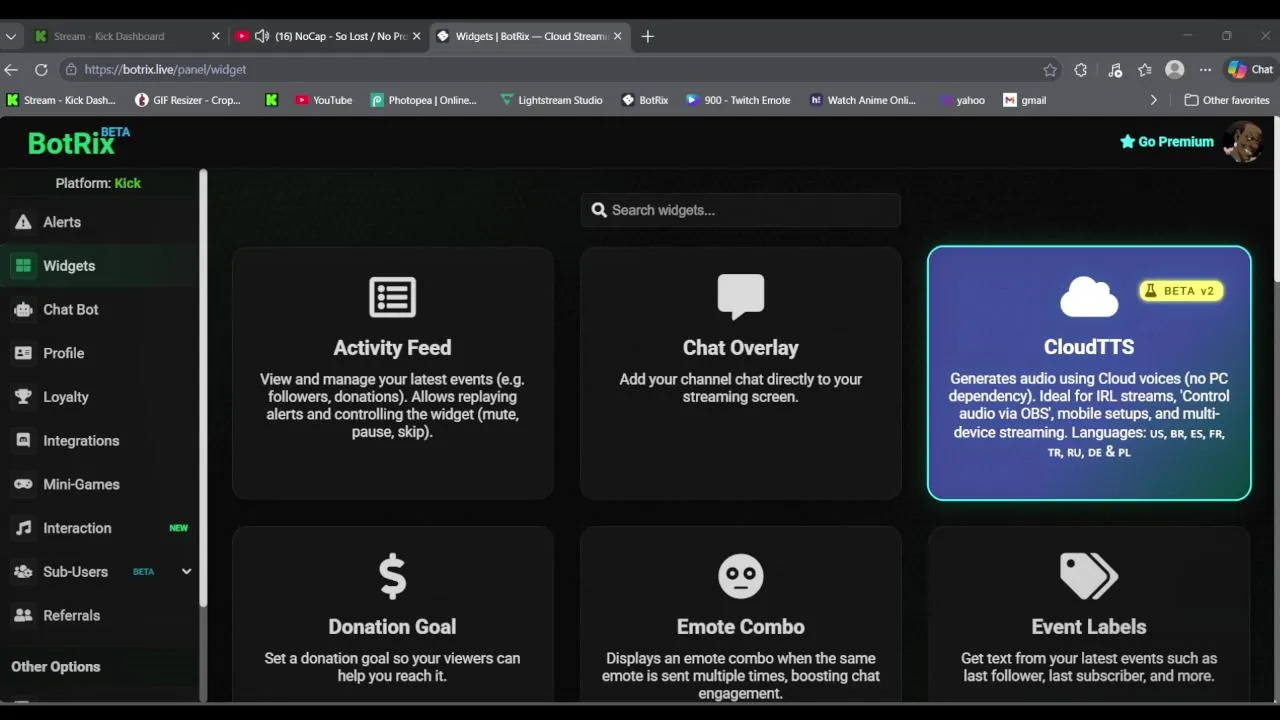Switch to the NoCap YouTube tab
Screen dimensions: 1280x720
[x=327, y=36]
